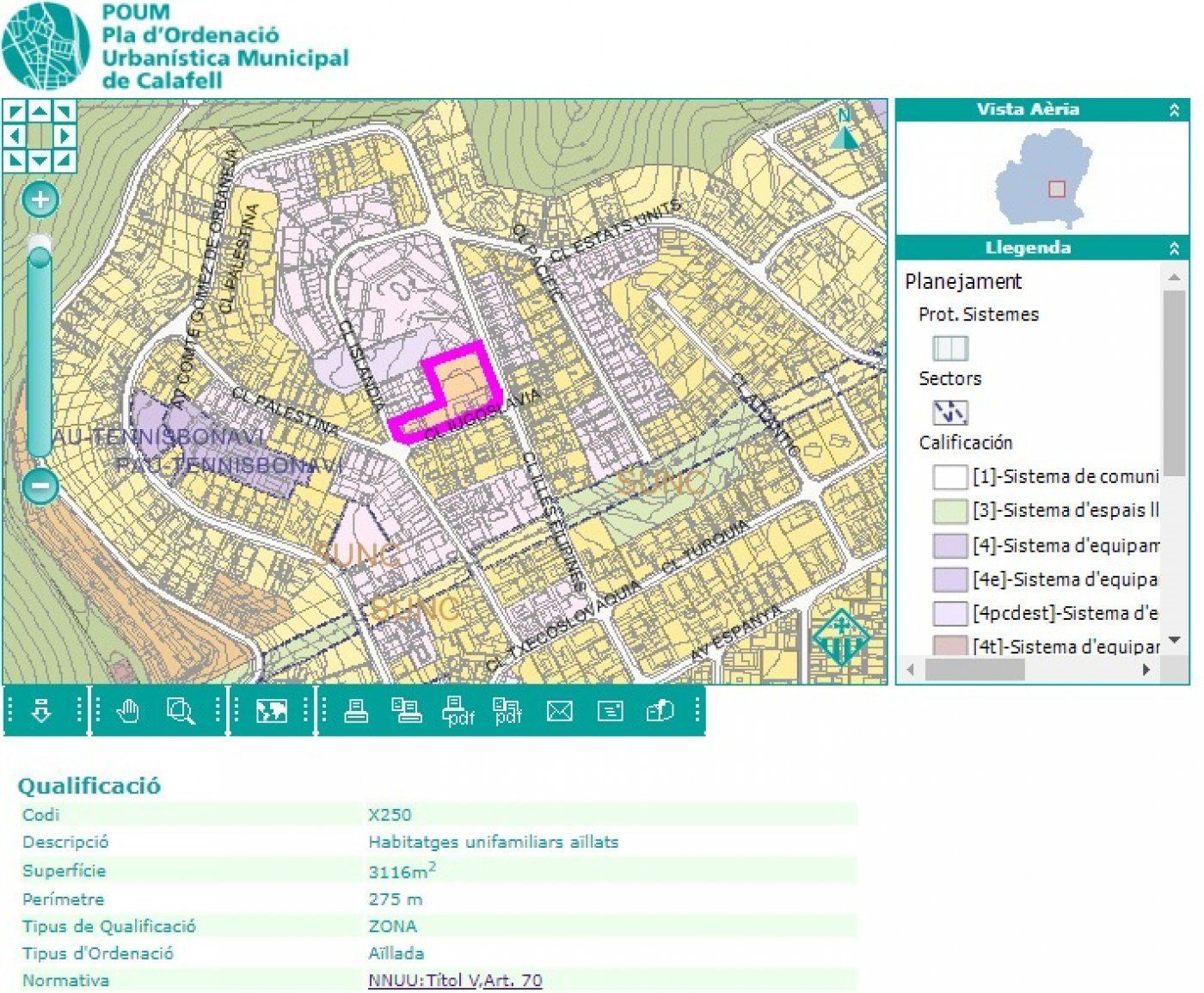This screenshot has height=993, width=1204.
Task: Collapse the Vista Aèria panel
Action: (1173, 110)
